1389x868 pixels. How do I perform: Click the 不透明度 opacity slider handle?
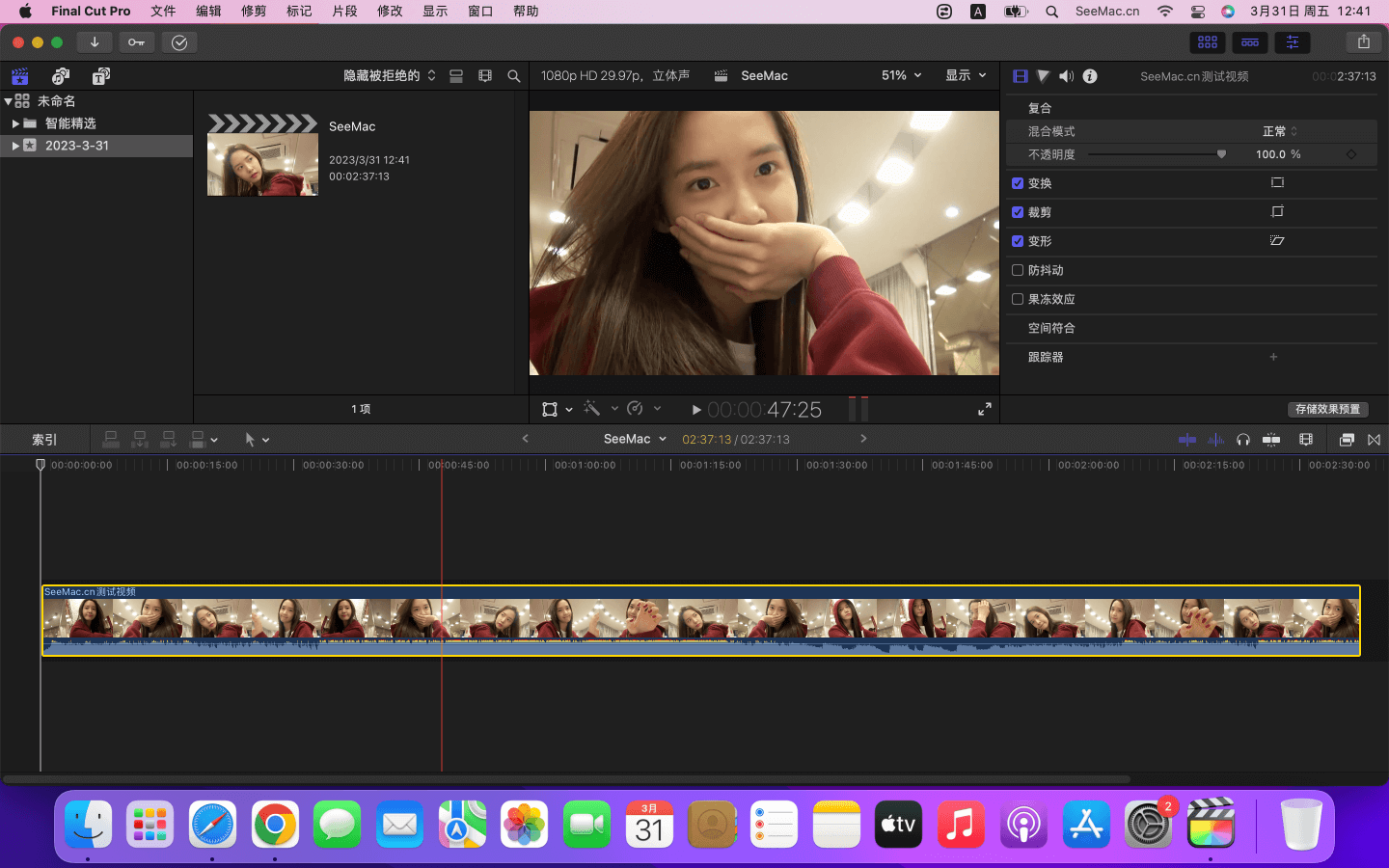click(1221, 154)
